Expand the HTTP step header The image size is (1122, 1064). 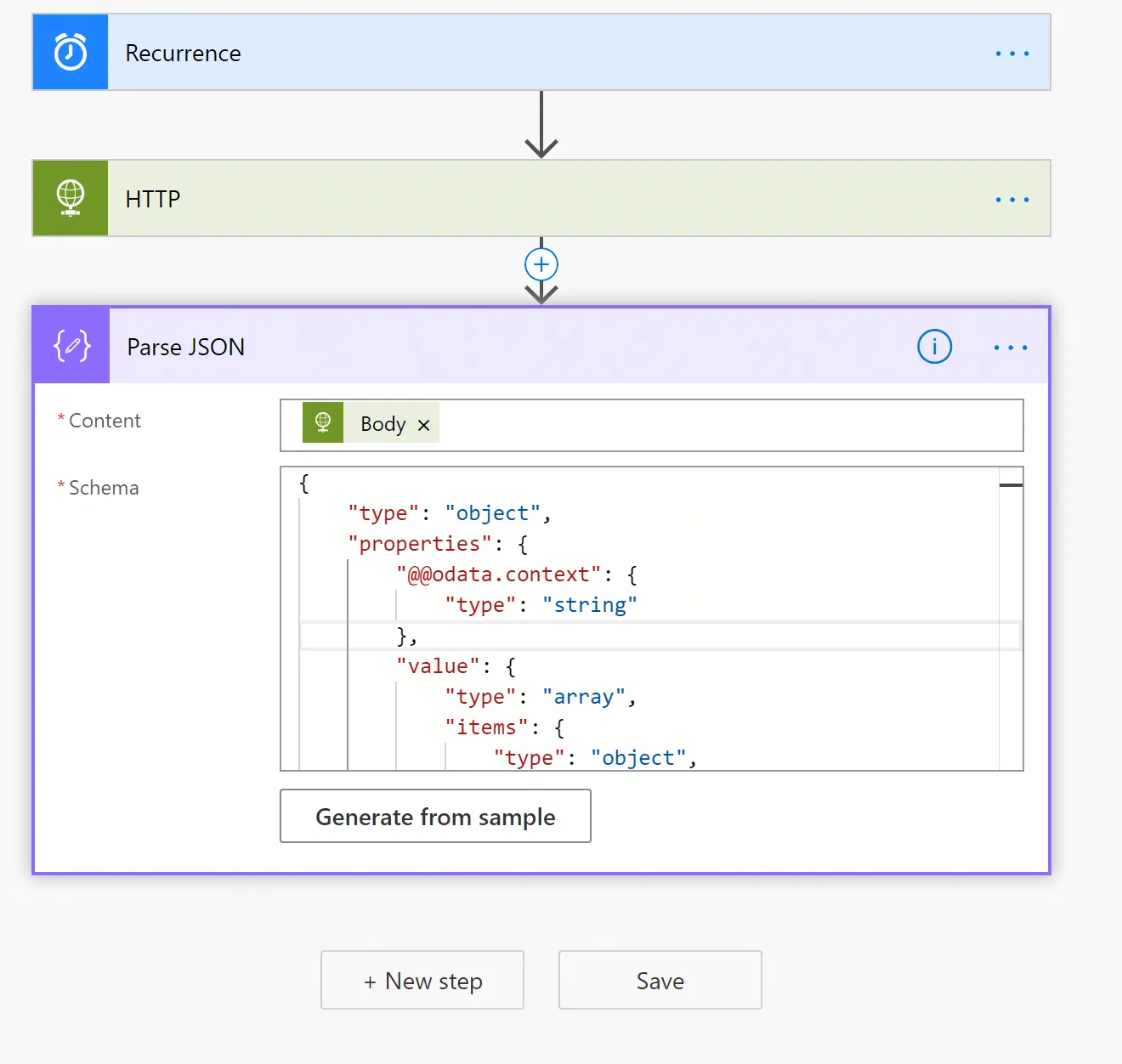[541, 198]
